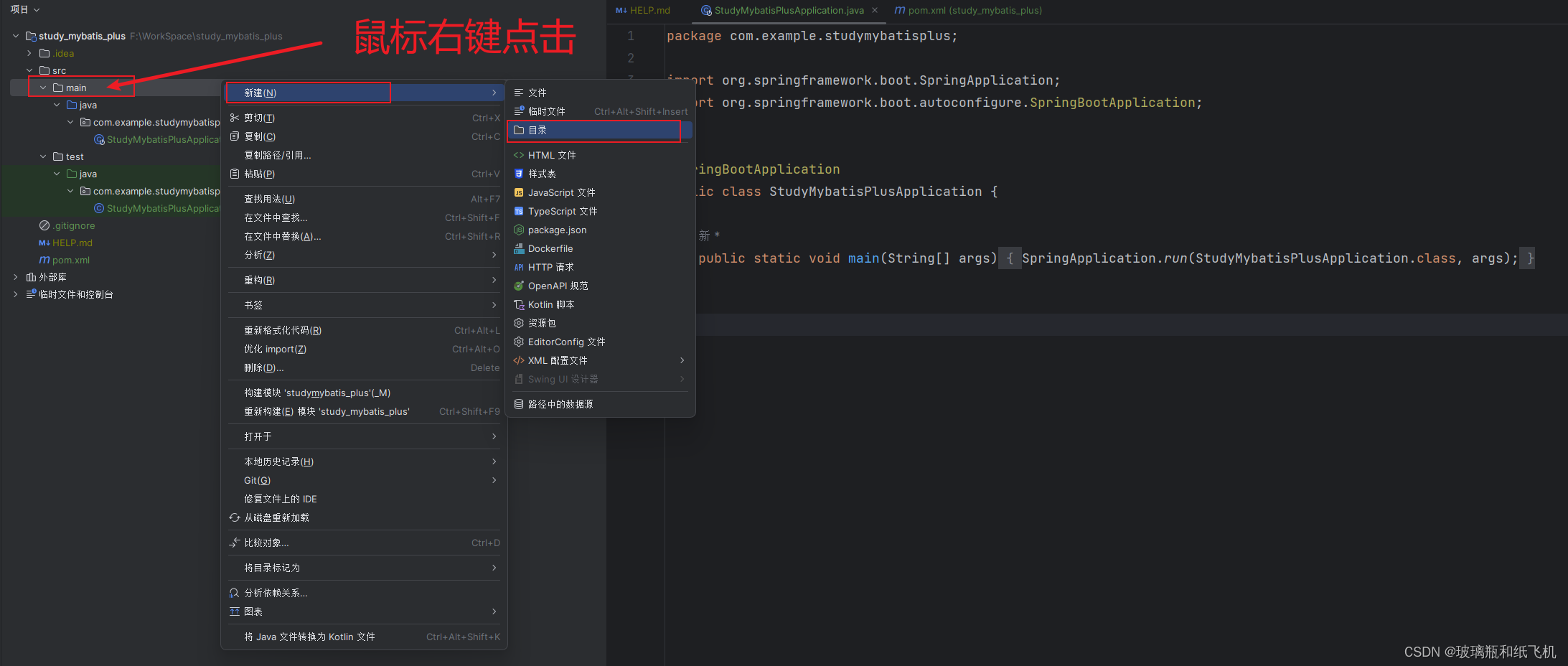Close the StudyMybatisPlusApplication.java tab

coord(875,10)
